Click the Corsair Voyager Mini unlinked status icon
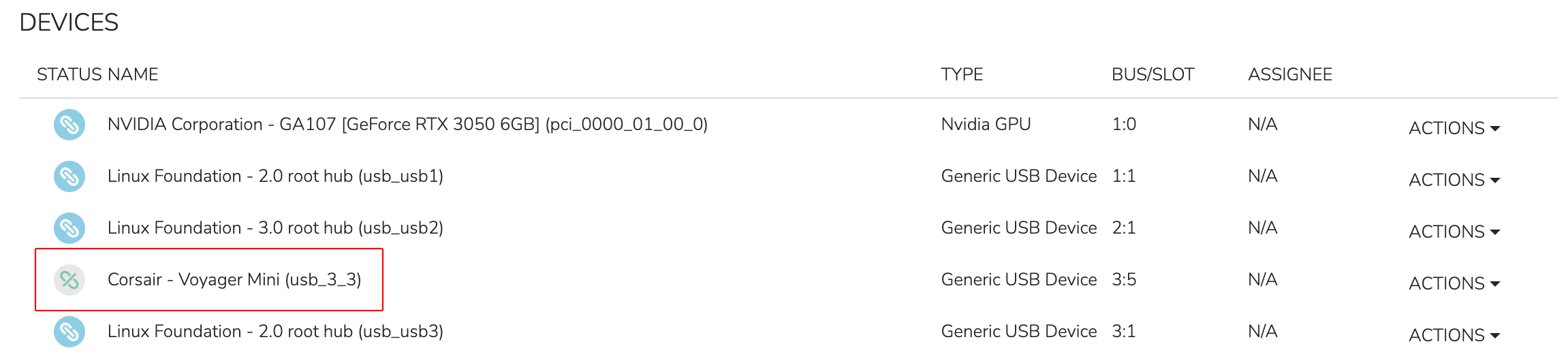This screenshot has width=1568, height=361. (x=69, y=280)
